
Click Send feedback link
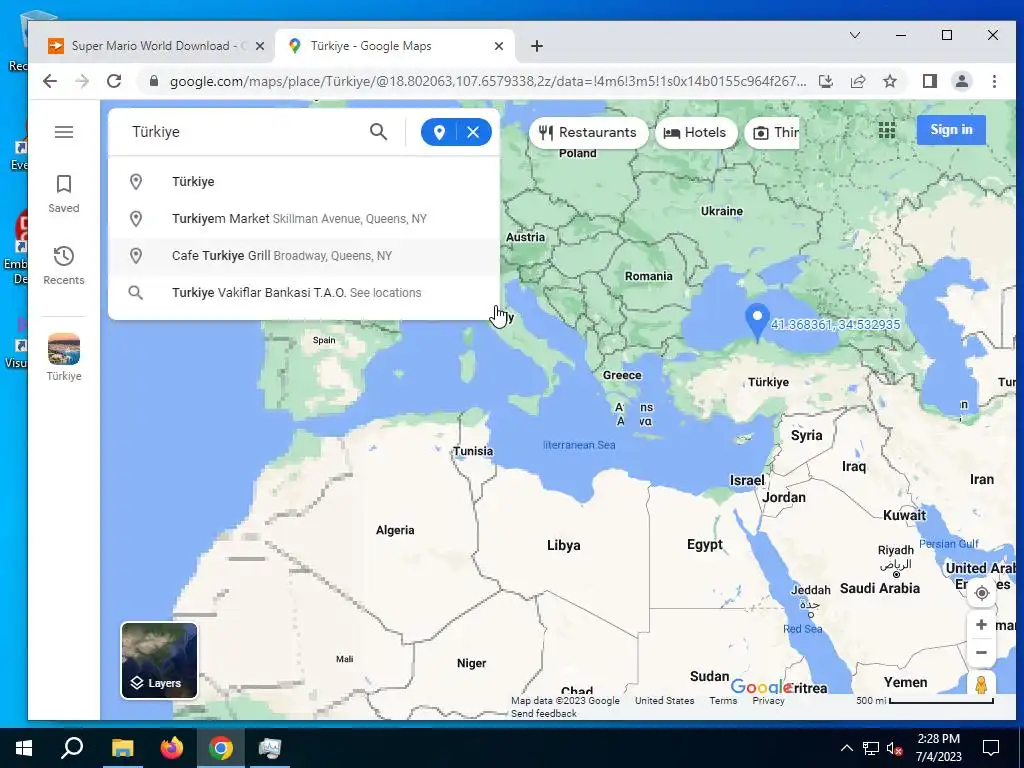543,714
